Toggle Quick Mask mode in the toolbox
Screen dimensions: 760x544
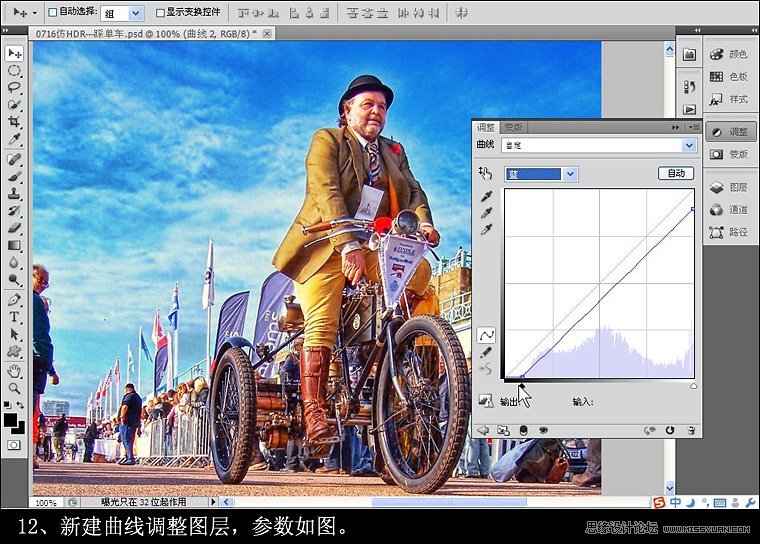pyautogui.click(x=14, y=445)
